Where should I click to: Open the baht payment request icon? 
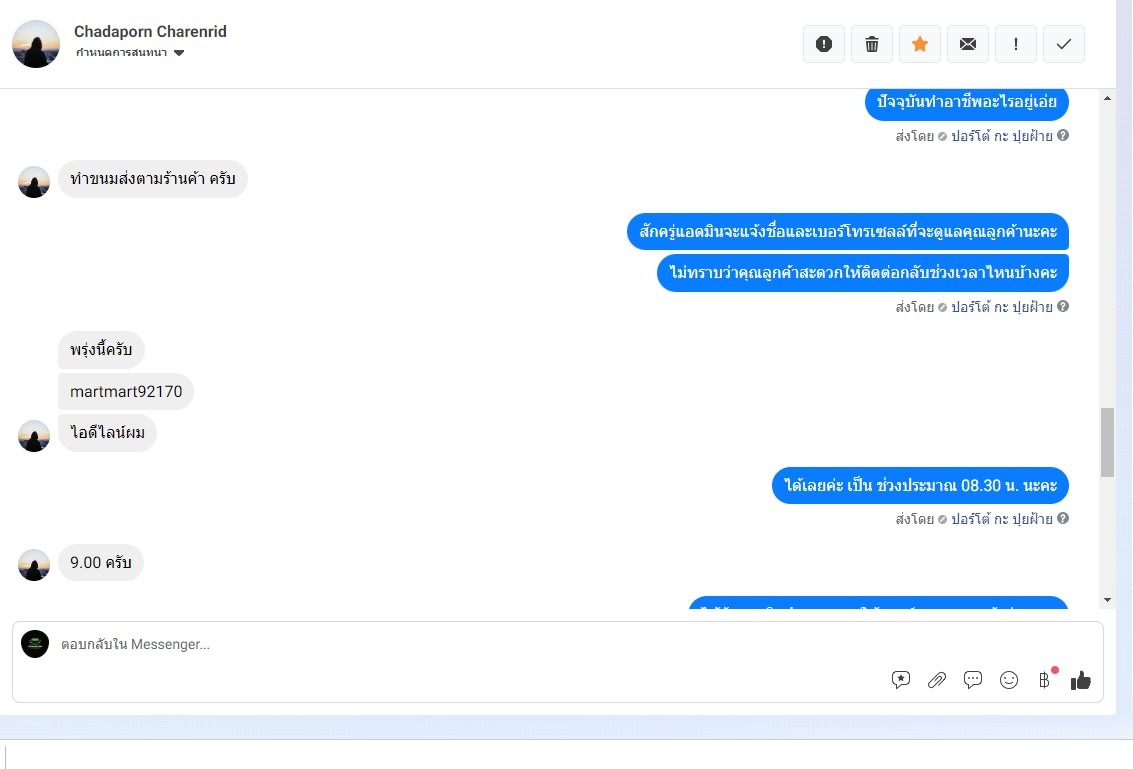tap(1045, 679)
